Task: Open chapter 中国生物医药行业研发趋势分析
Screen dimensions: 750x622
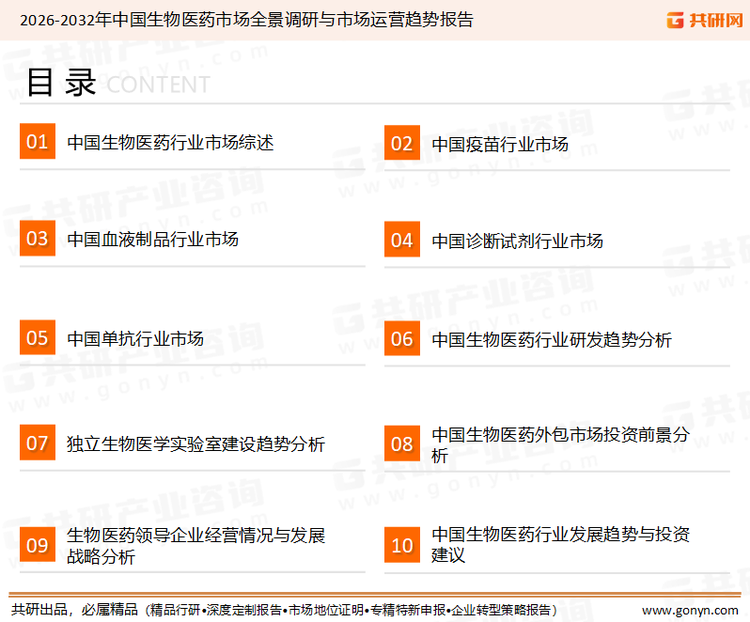Action: click(551, 340)
